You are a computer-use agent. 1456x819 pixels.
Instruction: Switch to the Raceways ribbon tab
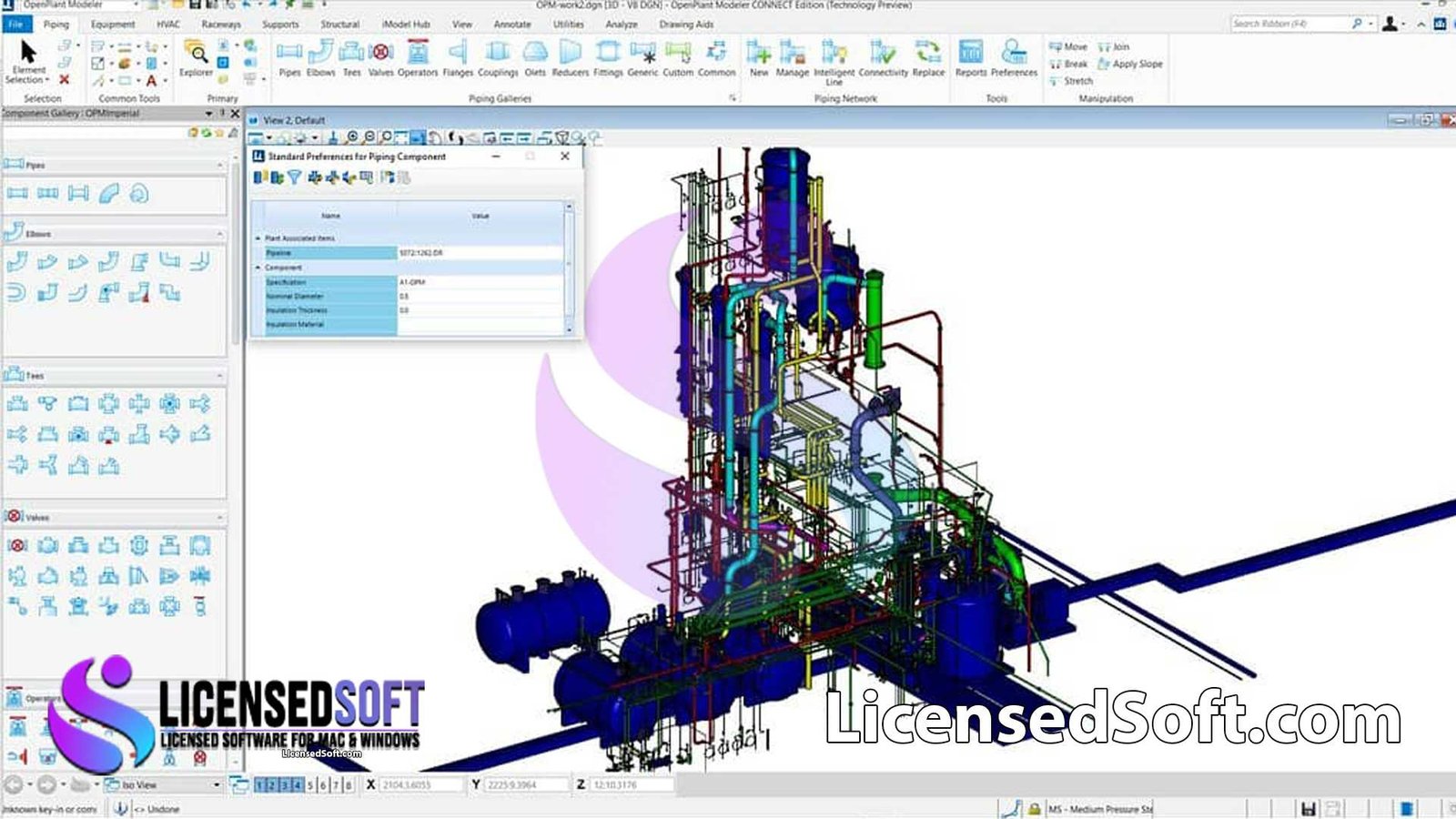click(221, 25)
